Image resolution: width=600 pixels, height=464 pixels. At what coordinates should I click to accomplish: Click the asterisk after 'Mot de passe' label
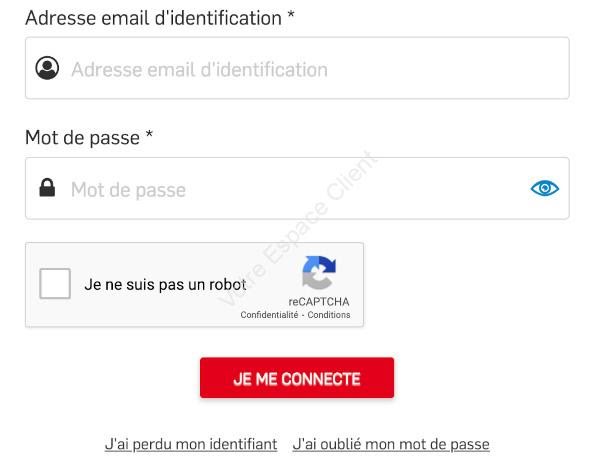point(149,135)
